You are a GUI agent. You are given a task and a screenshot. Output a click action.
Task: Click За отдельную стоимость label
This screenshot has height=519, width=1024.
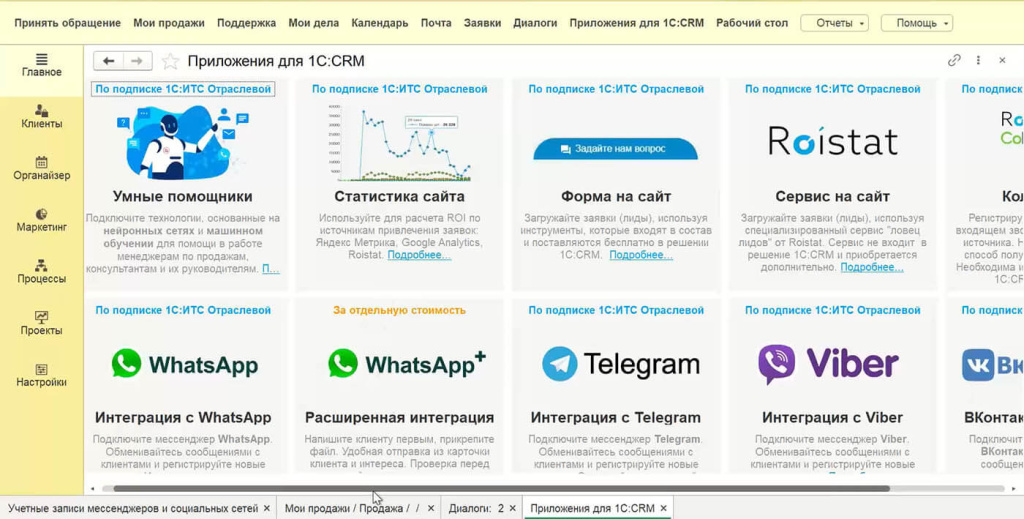point(399,310)
